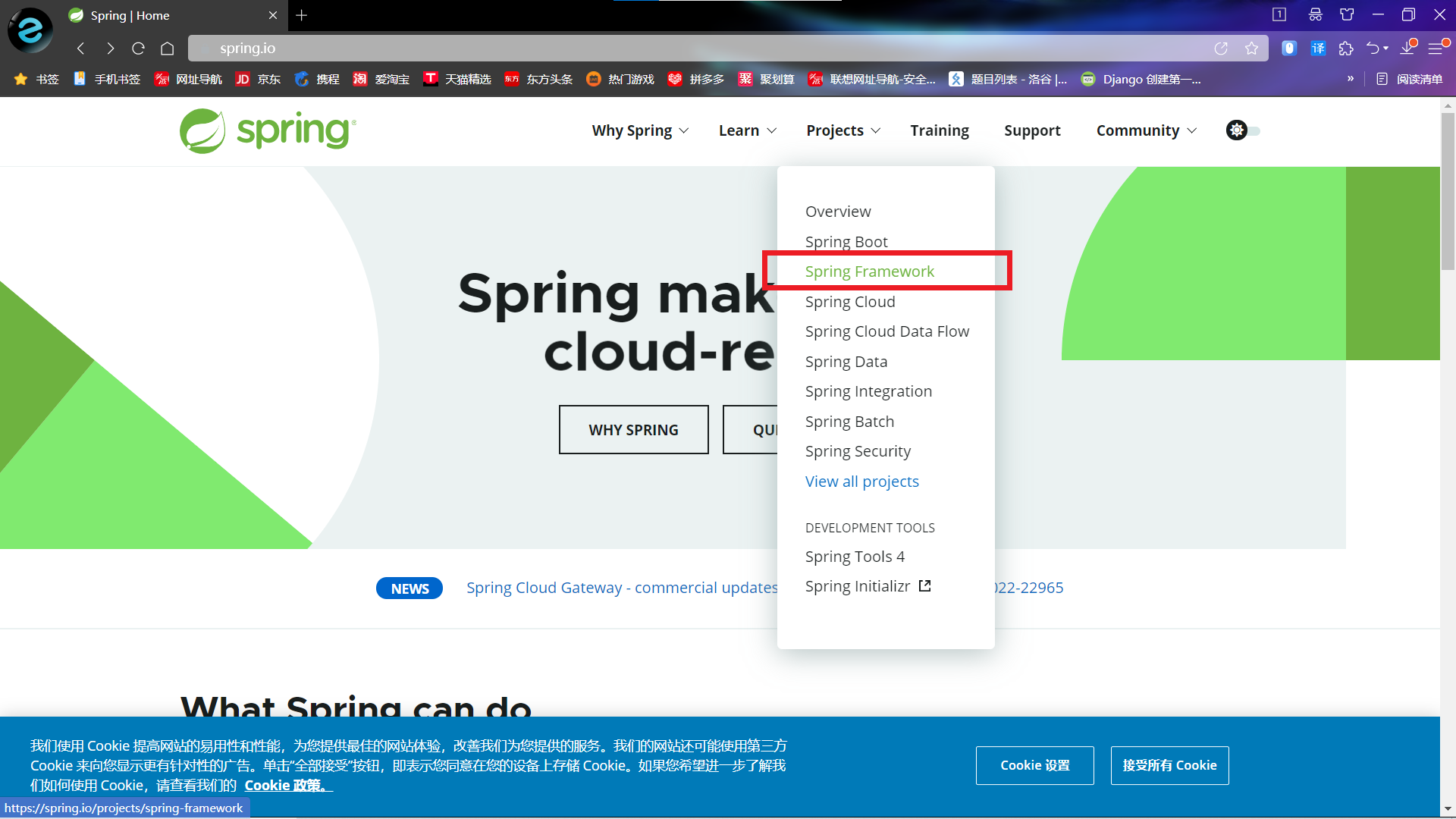Collapse the Projects menu
The width and height of the screenshot is (1456, 819).
(843, 130)
